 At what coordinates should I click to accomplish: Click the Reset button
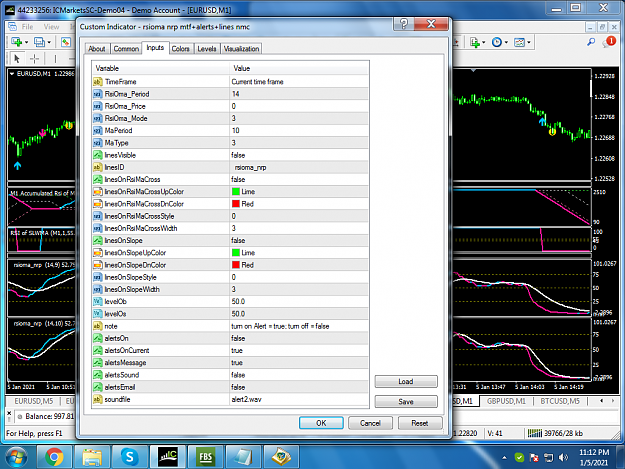[x=420, y=423]
